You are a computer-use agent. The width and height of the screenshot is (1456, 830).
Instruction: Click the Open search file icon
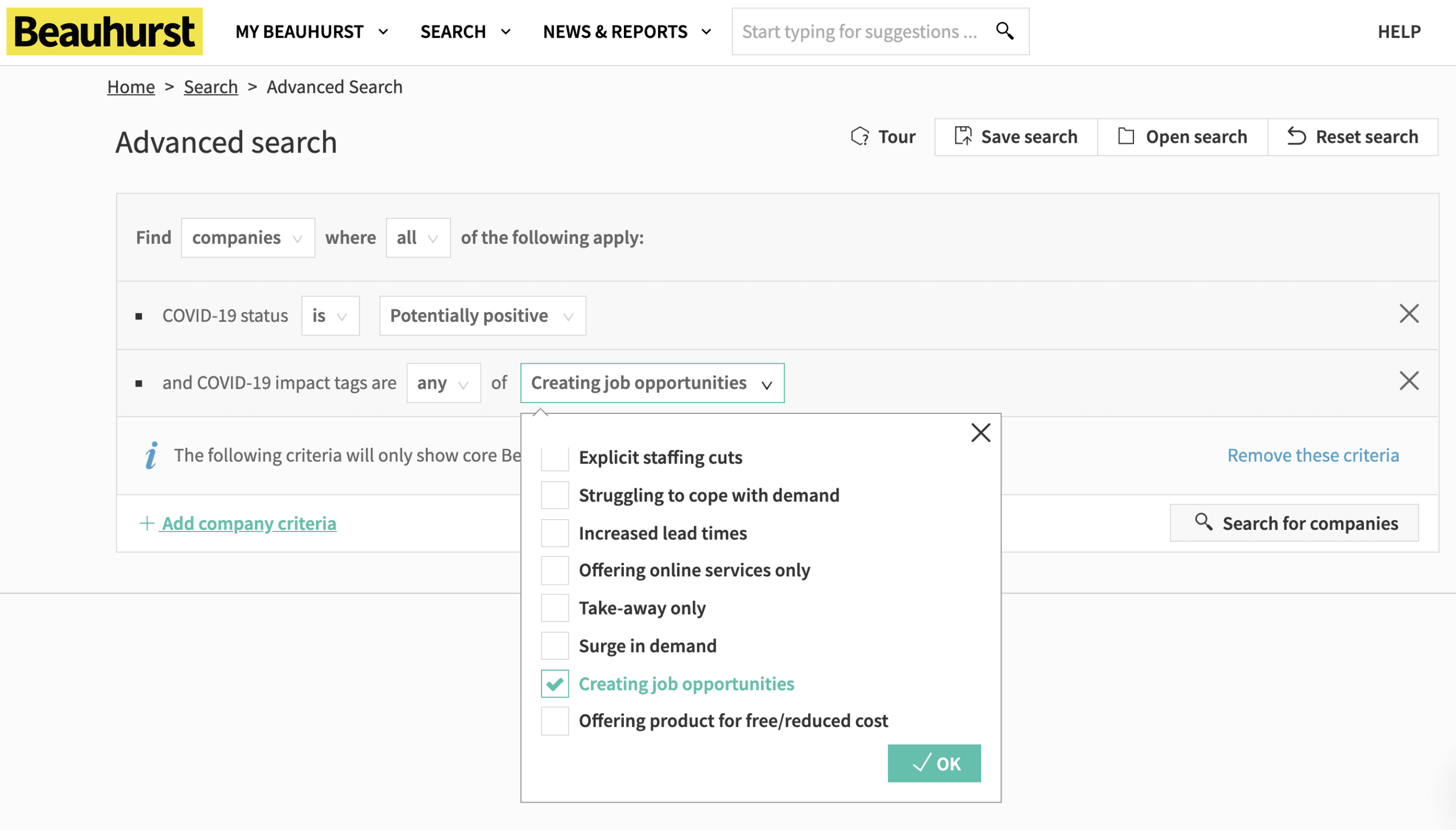(x=1125, y=136)
